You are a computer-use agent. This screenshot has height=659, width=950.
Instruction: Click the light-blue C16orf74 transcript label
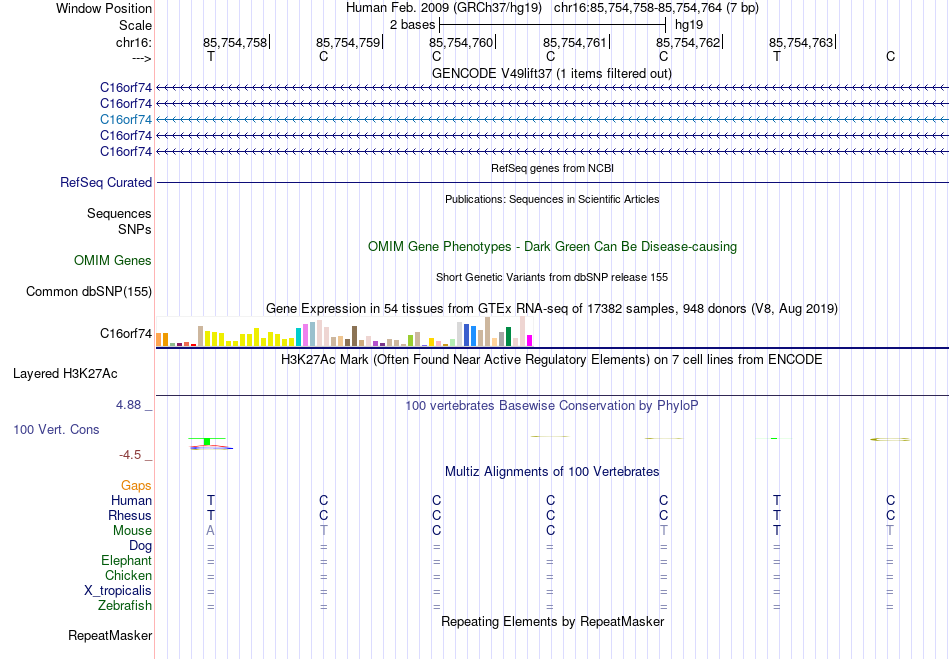click(x=126, y=119)
